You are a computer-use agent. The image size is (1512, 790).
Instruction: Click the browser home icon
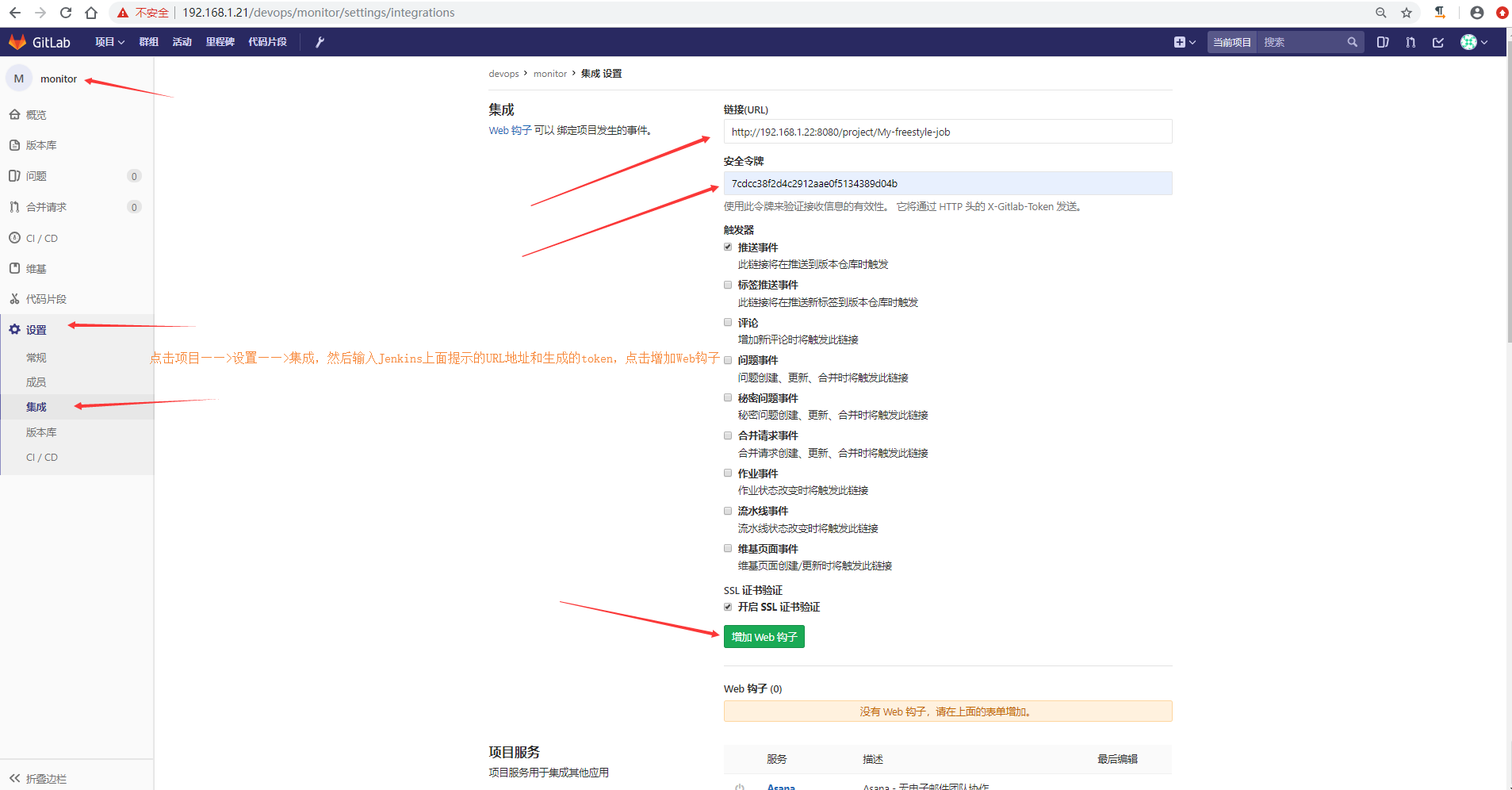[x=91, y=13]
